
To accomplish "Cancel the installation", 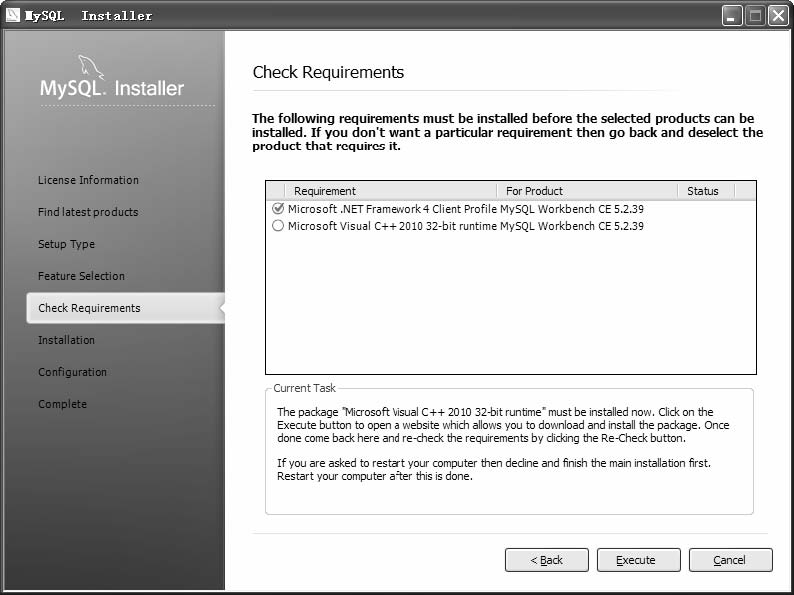I will tap(731, 560).
